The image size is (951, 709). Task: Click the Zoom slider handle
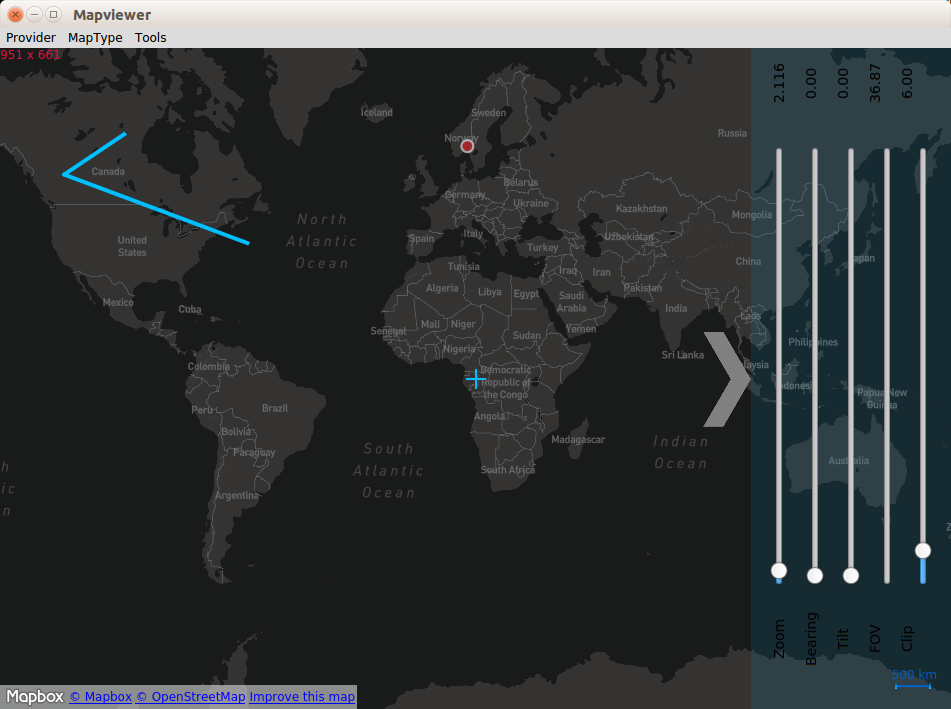tap(779, 571)
